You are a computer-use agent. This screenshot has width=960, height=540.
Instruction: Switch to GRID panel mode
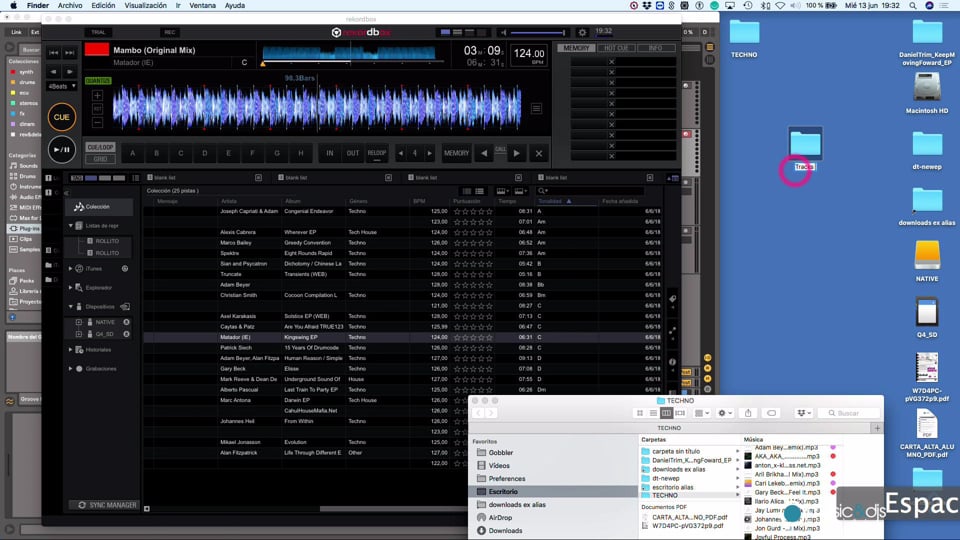(x=100, y=159)
